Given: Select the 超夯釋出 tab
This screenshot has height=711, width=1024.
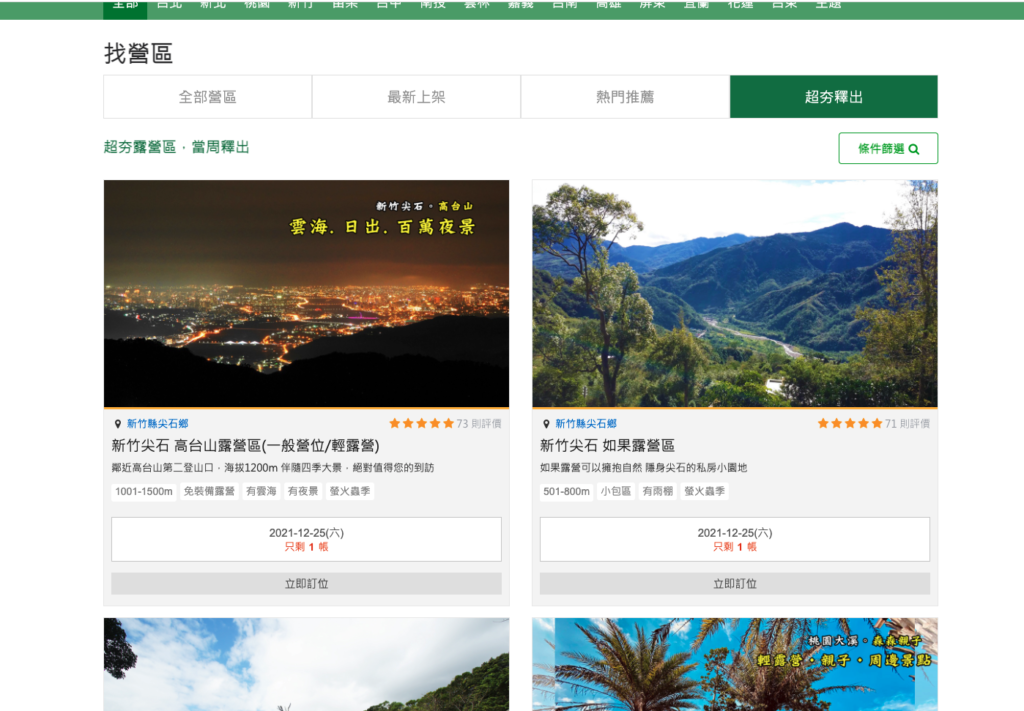Looking at the screenshot, I should point(833,97).
